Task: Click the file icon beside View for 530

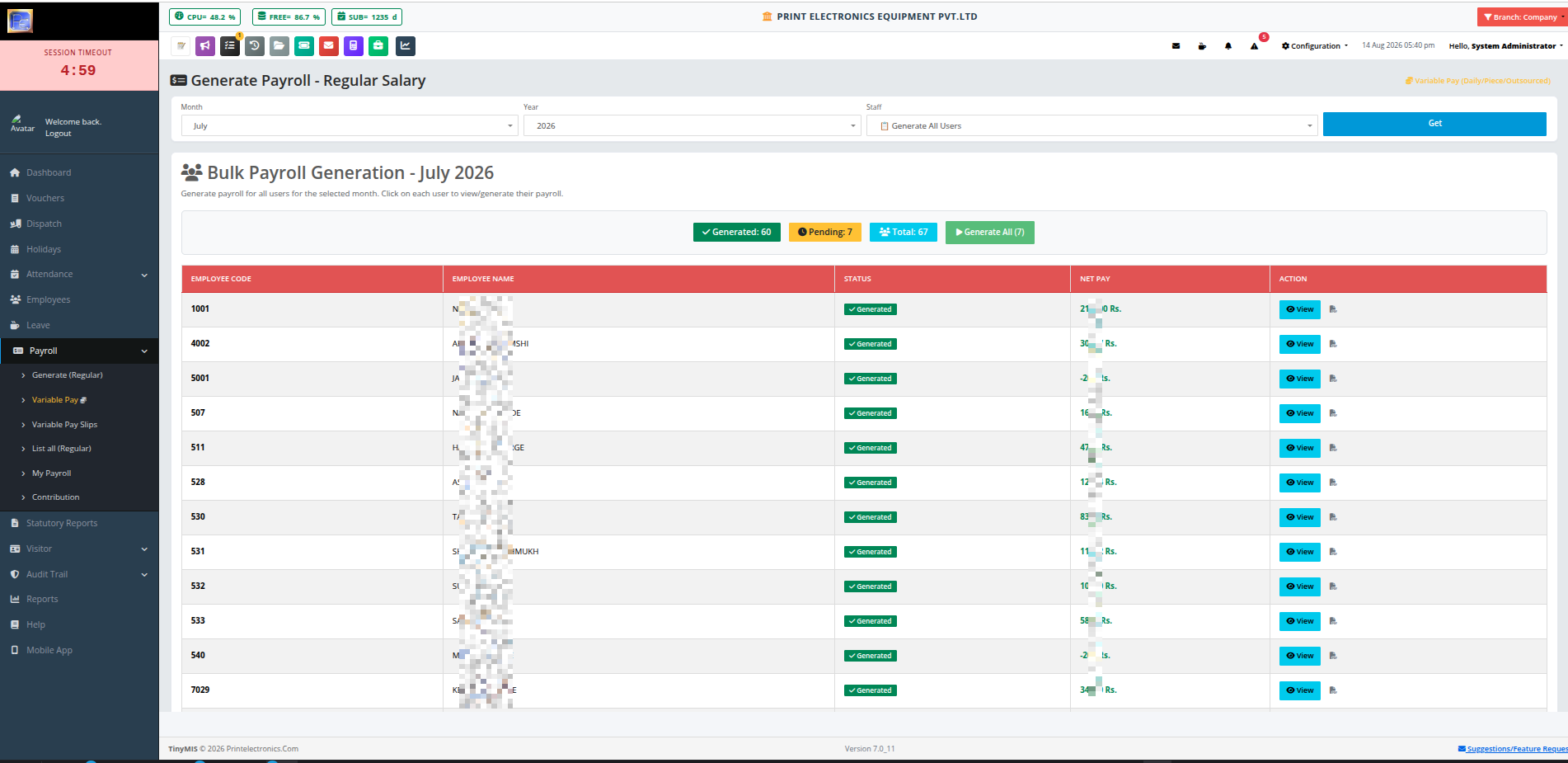Action: (x=1333, y=517)
